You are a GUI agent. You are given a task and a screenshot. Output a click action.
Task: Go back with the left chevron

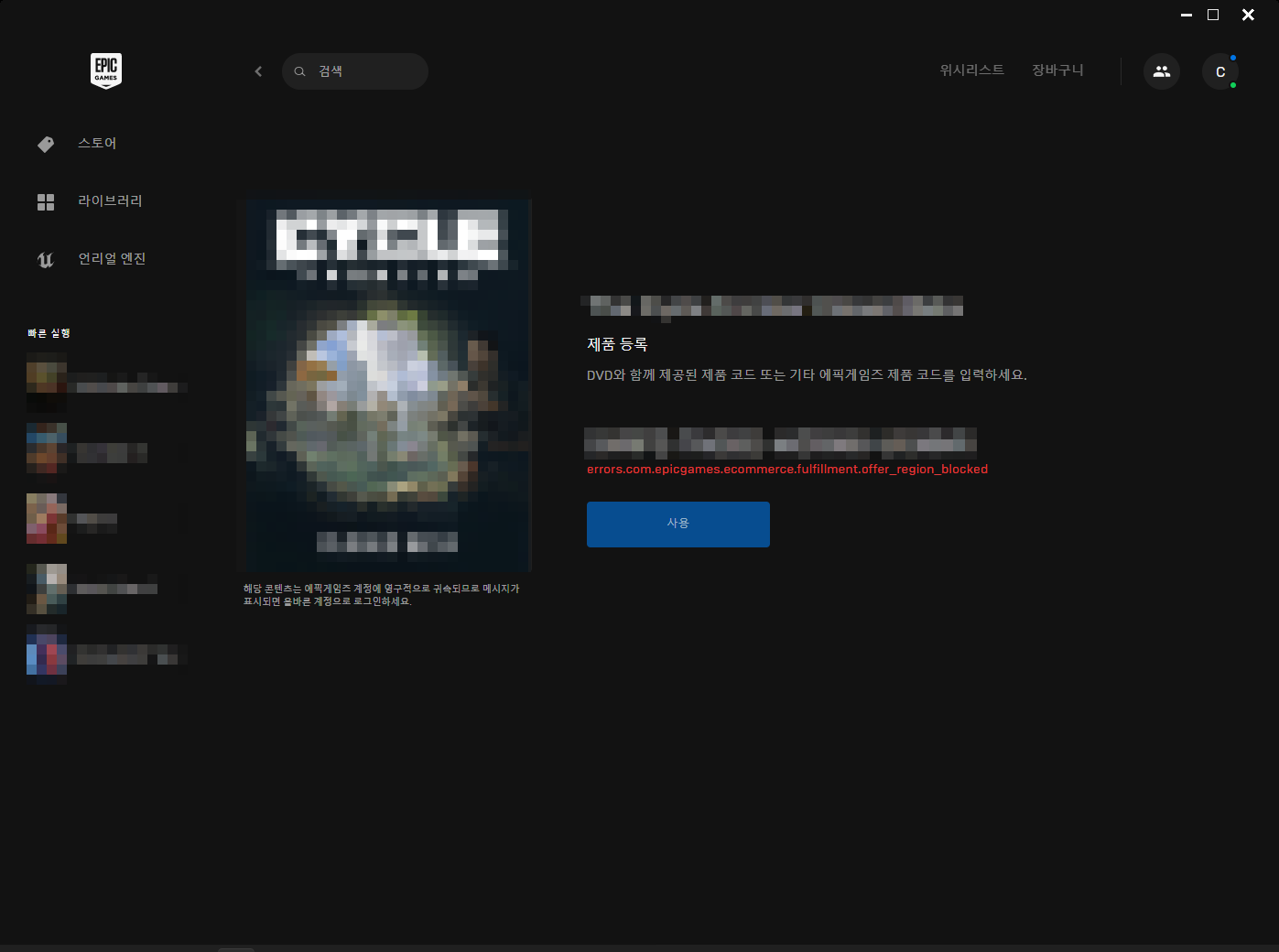pyautogui.click(x=258, y=71)
